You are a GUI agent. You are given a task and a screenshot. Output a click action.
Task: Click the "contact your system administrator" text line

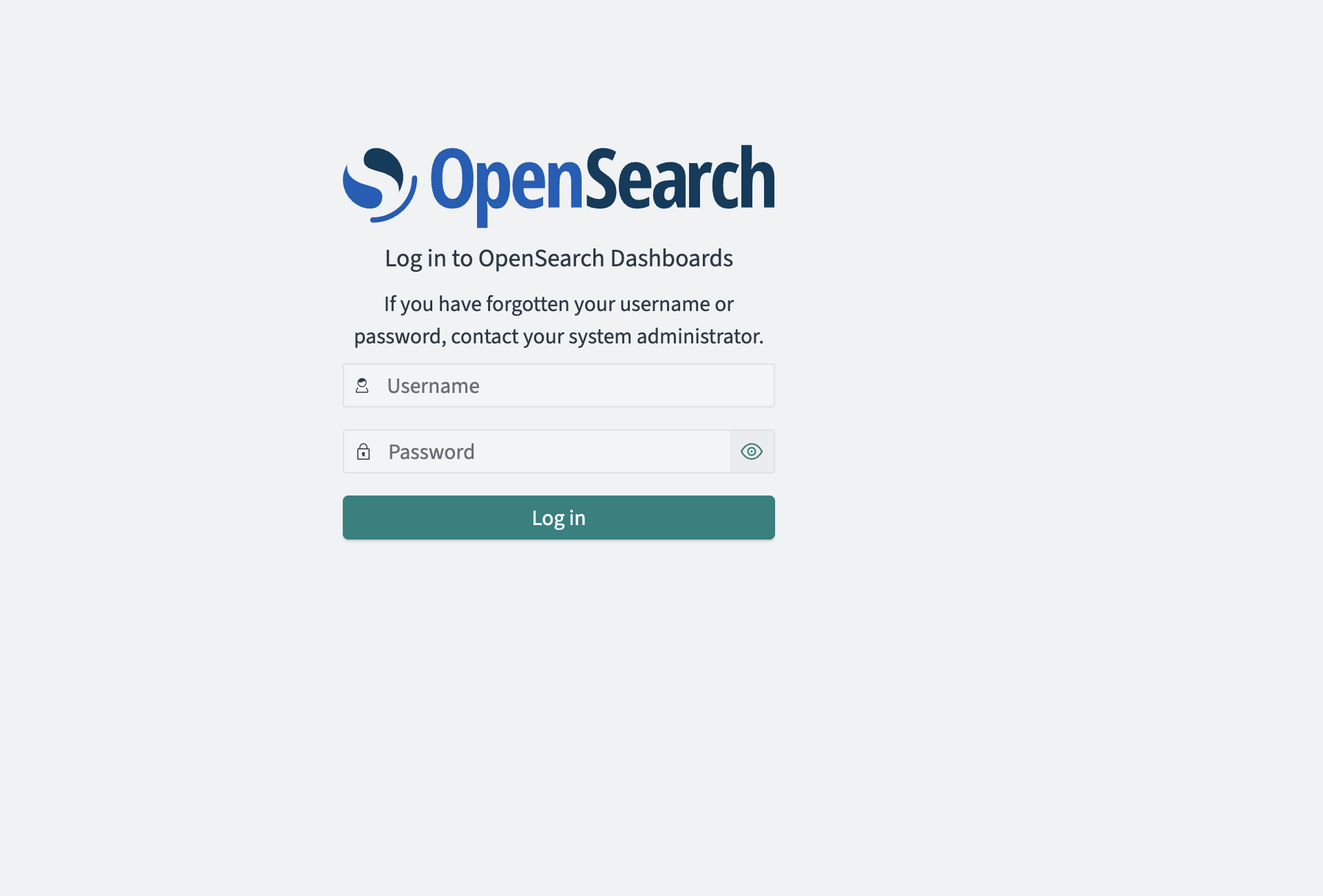coord(607,337)
